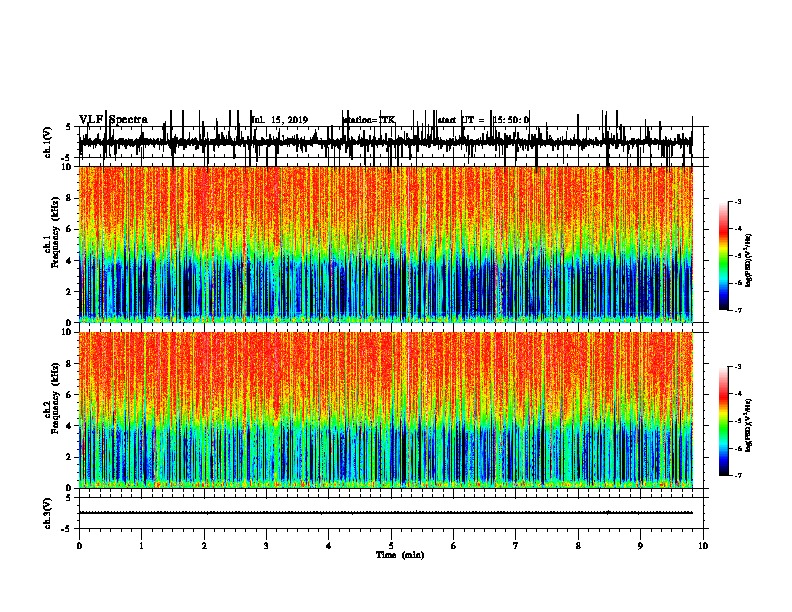Click time axis tick label '0'
The image size is (792, 612).
79,546
